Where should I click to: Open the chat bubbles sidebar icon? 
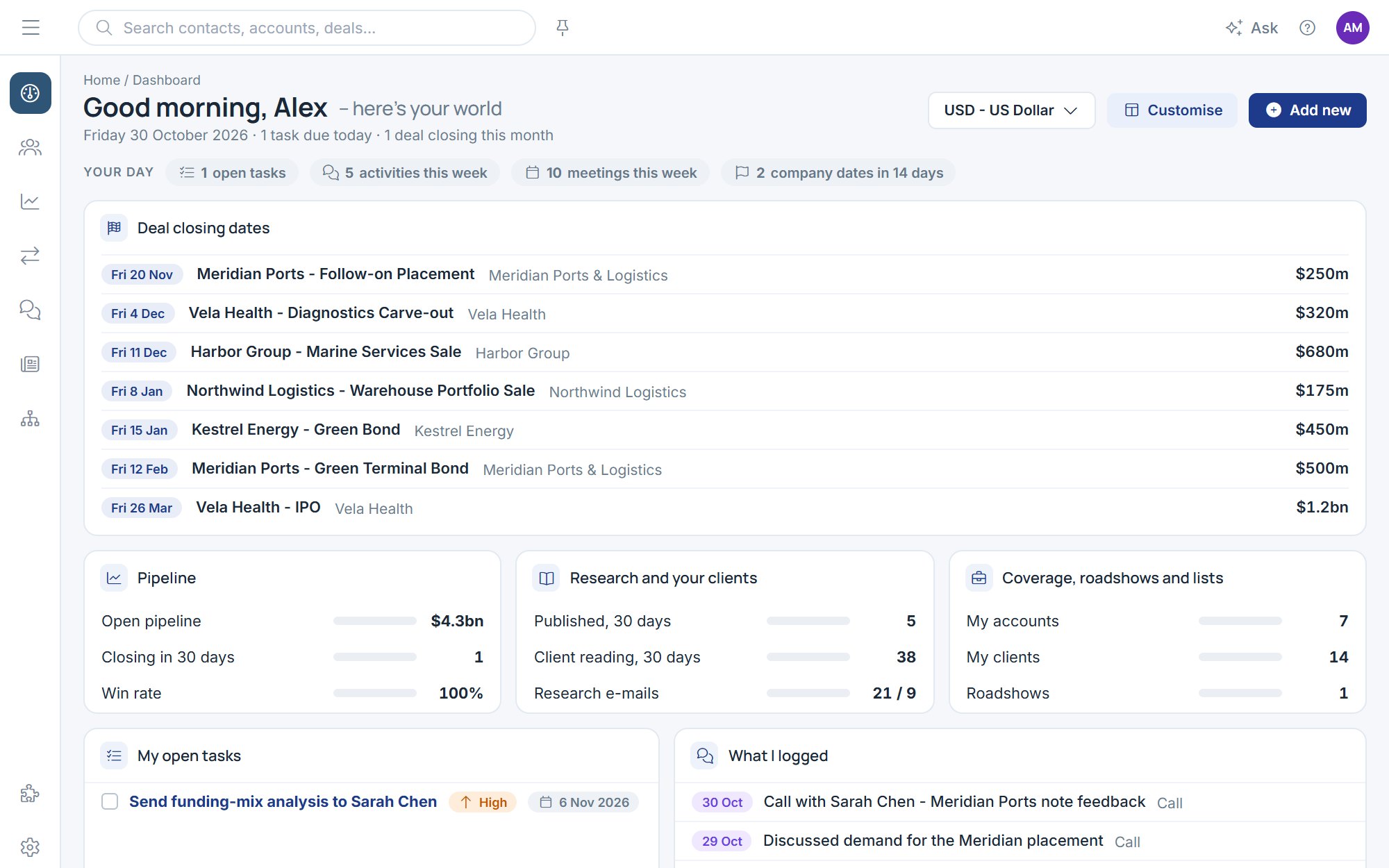pos(31,310)
